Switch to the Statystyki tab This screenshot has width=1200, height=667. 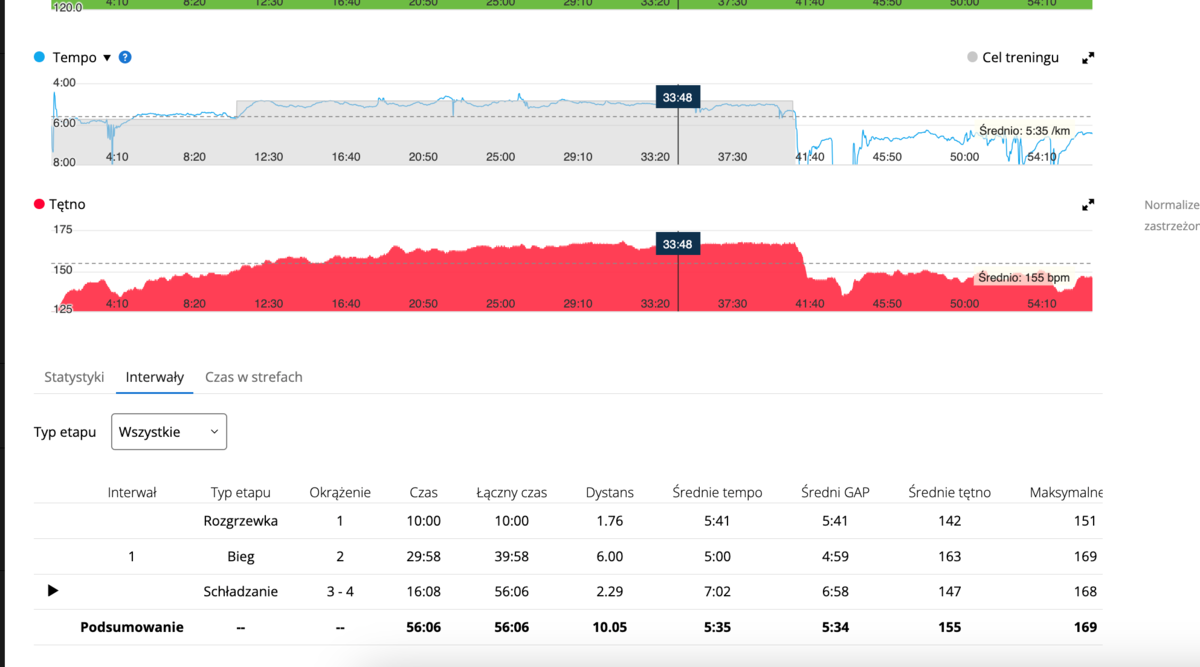(74, 377)
